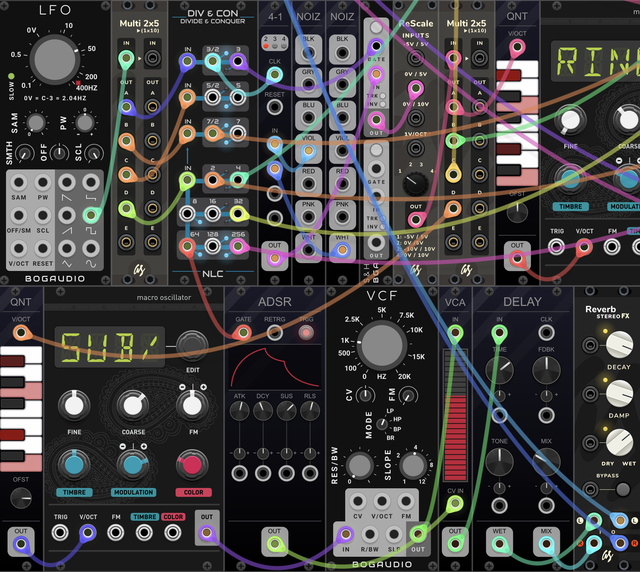Toggle the 4-1 module 2/3/4 step selector
Image resolution: width=640 pixels, height=572 pixels.
pos(275,43)
